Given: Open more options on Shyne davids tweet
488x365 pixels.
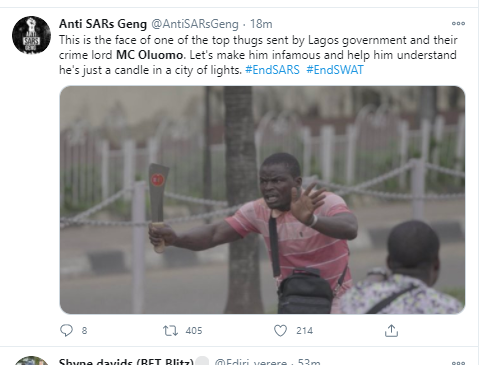Looking at the screenshot, I should (458, 363).
